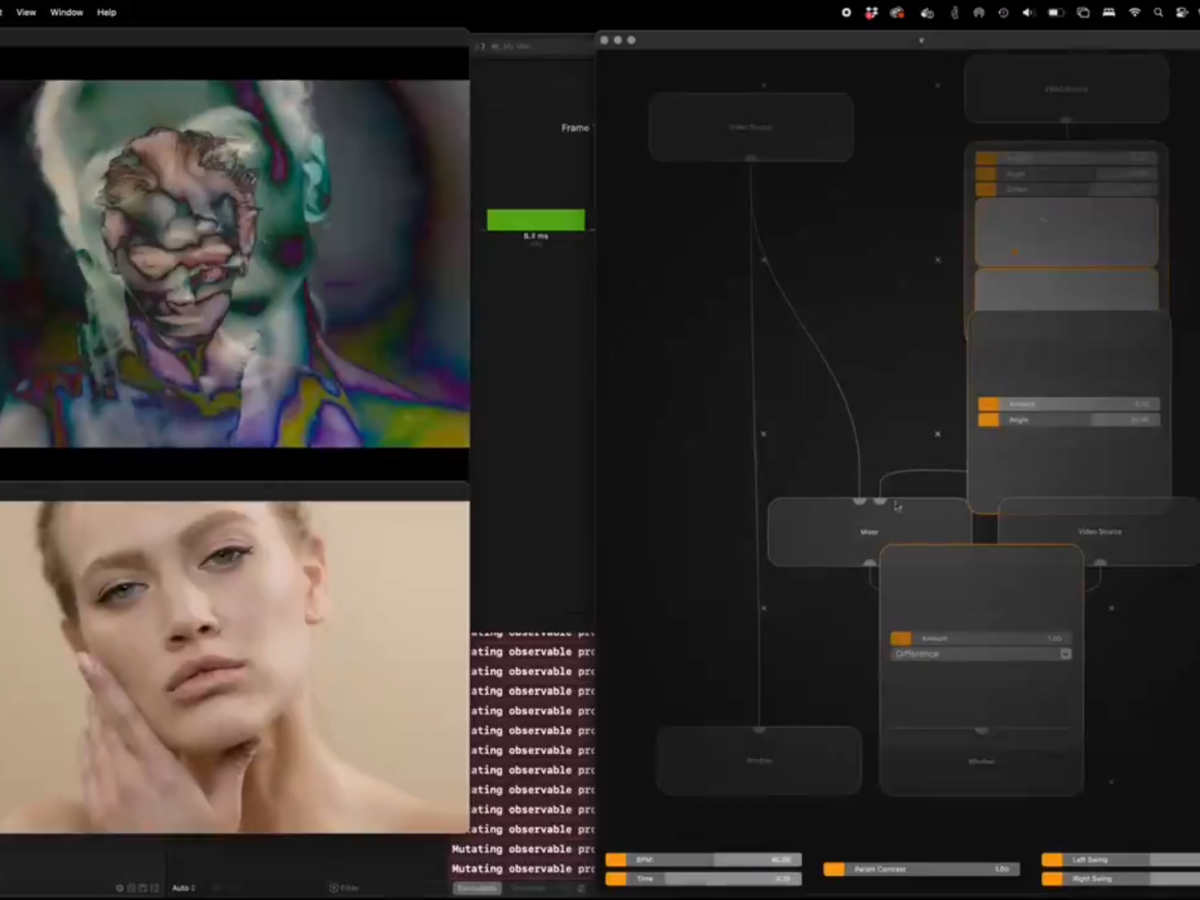Click the Filter field in console bar
Image resolution: width=1200 pixels, height=900 pixels.
[x=349, y=888]
